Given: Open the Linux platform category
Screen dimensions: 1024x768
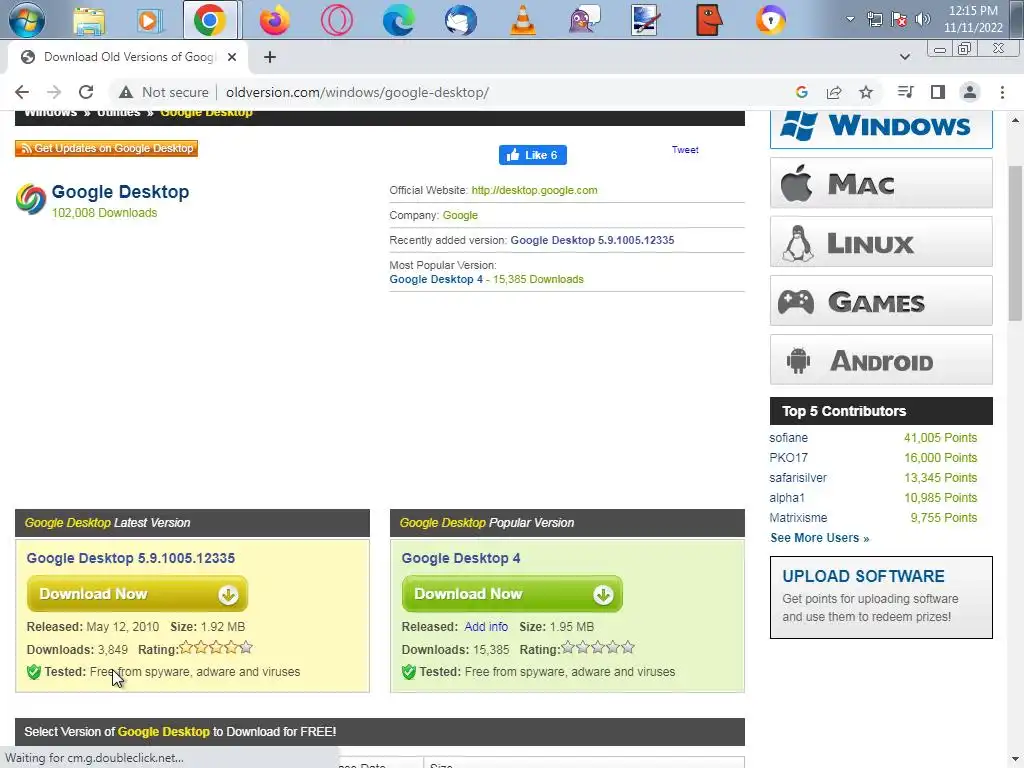Looking at the screenshot, I should [881, 242].
